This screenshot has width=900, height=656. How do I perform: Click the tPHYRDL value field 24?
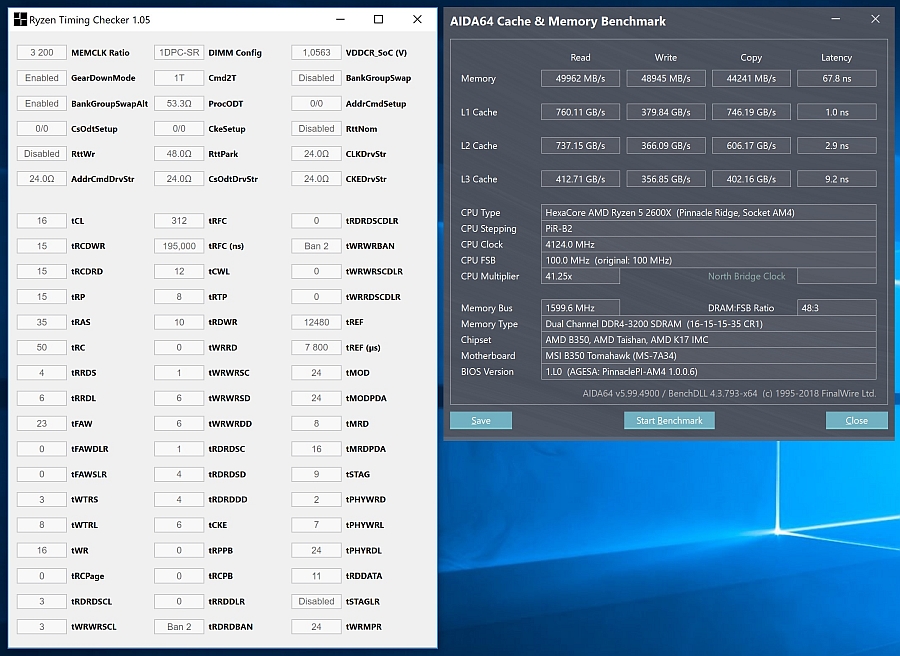click(x=316, y=550)
